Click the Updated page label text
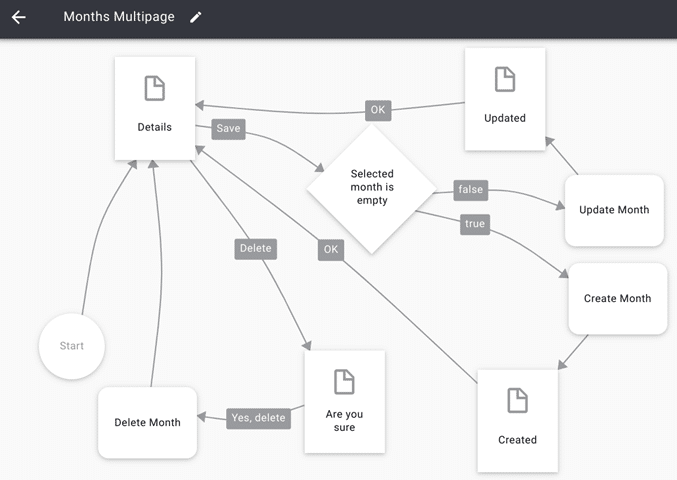The width and height of the screenshot is (677, 480). point(505,118)
